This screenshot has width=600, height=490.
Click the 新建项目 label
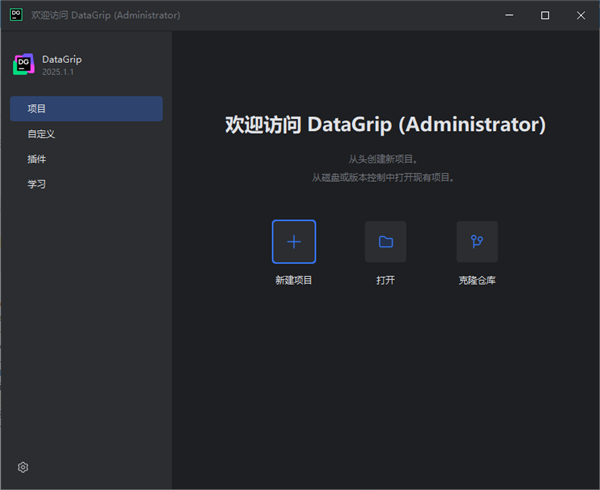tap(294, 280)
